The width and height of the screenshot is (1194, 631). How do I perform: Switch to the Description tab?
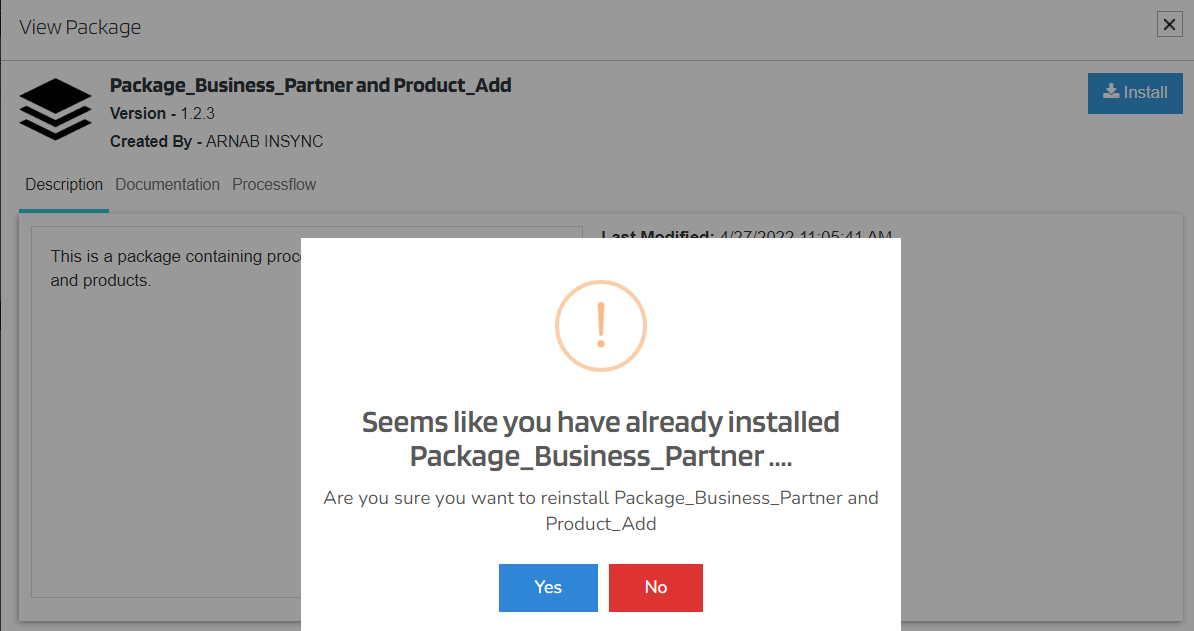pyautogui.click(x=64, y=185)
